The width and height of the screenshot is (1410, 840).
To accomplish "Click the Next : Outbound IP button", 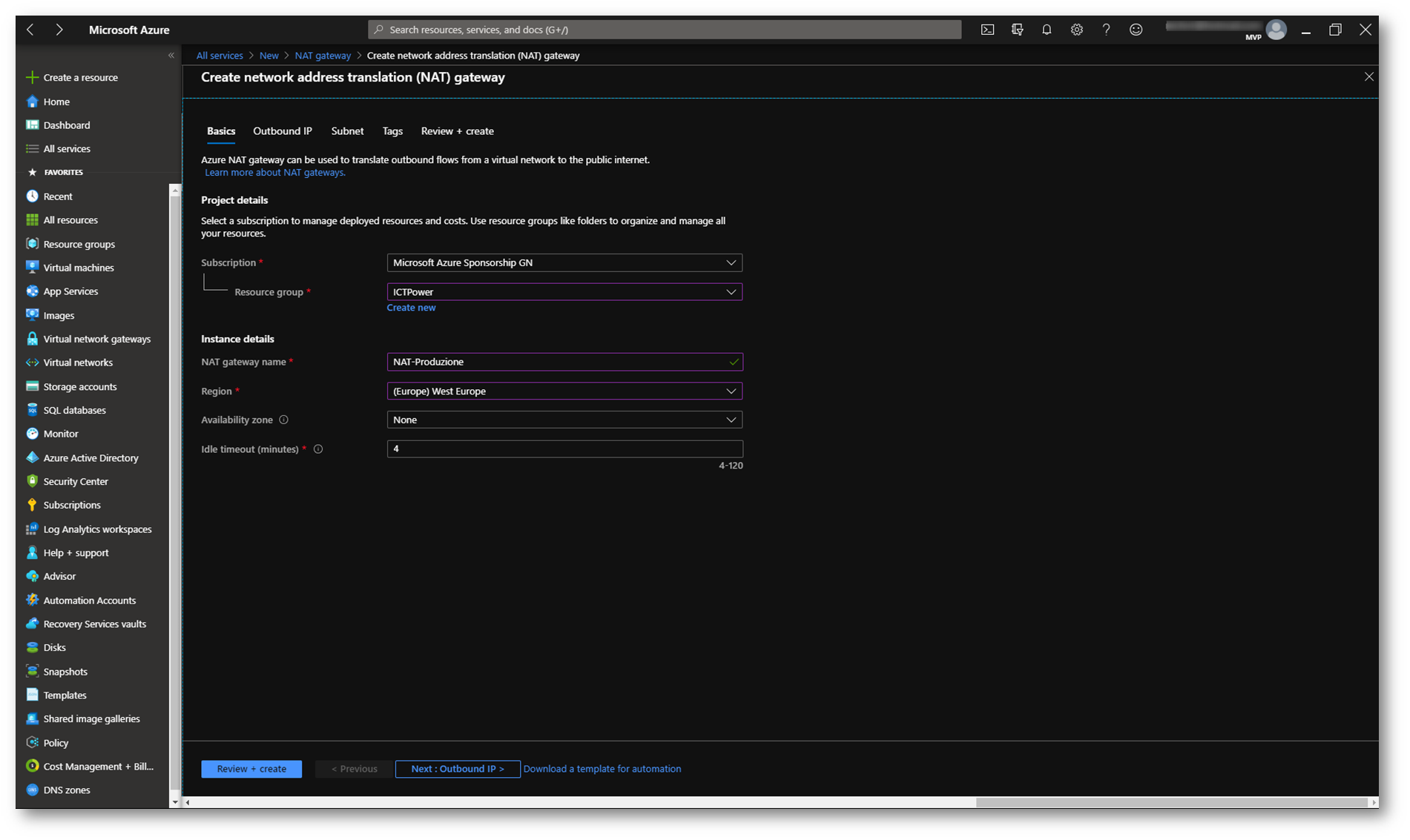I will [x=458, y=769].
